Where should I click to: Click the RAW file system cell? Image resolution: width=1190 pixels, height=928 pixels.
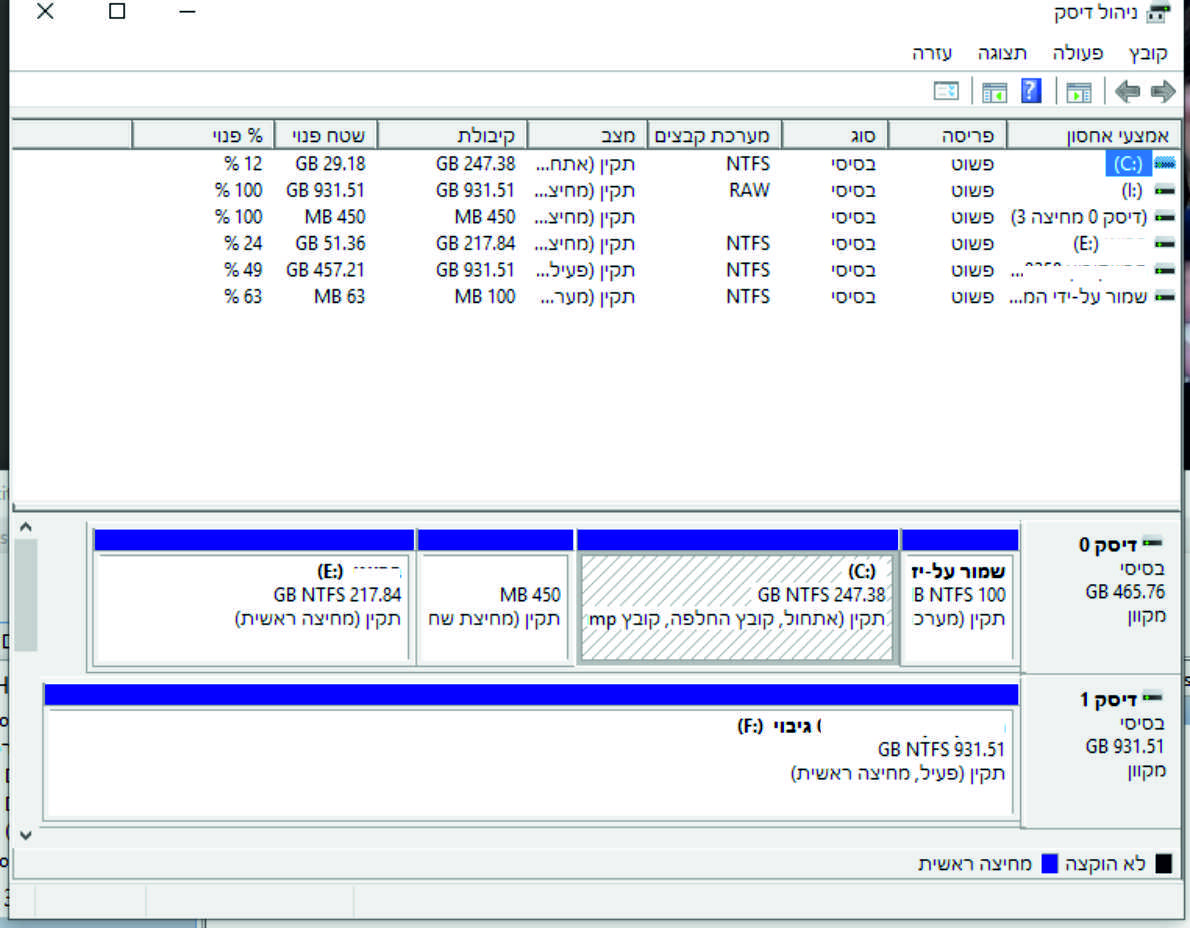(749, 190)
